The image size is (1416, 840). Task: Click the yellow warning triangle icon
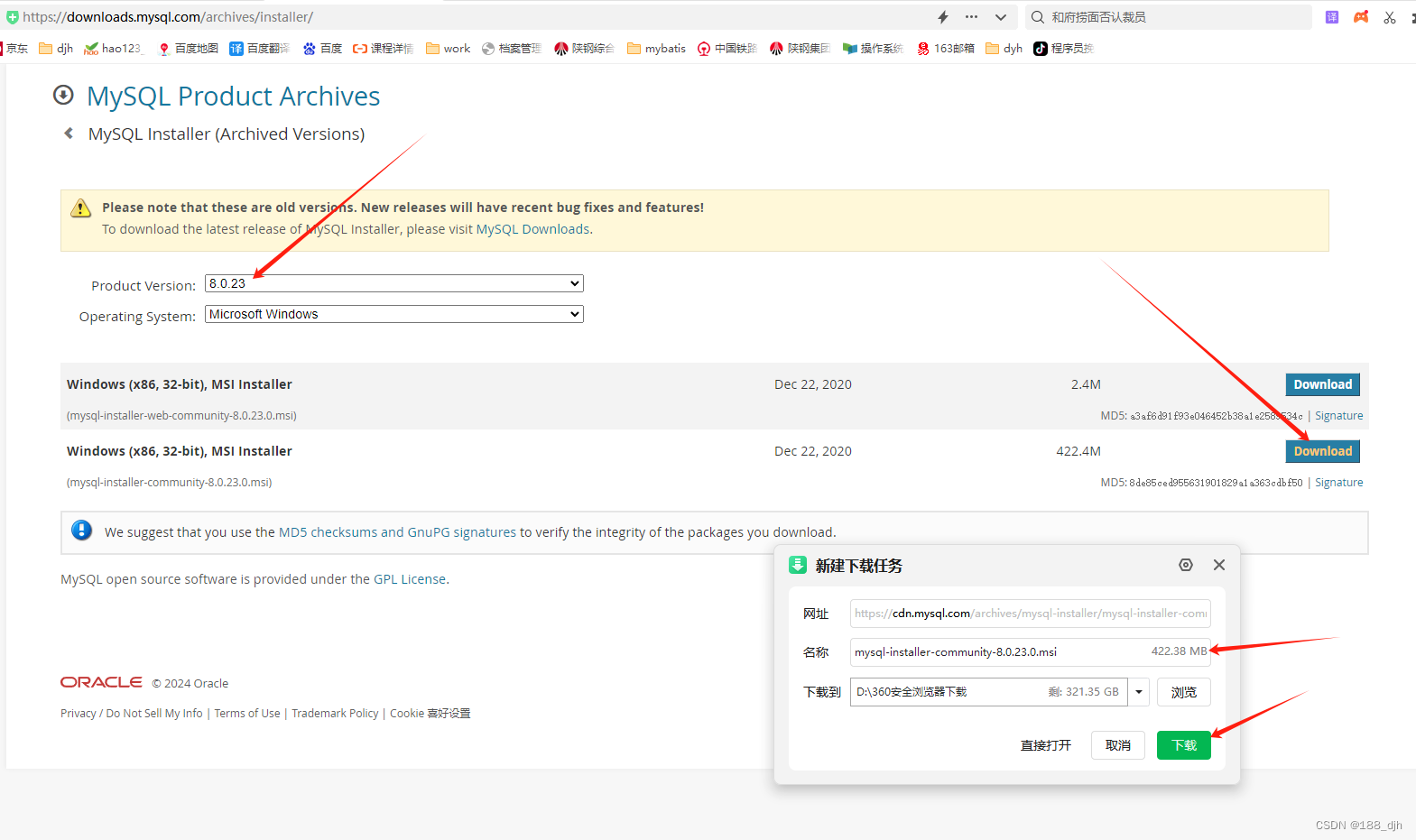(x=81, y=208)
